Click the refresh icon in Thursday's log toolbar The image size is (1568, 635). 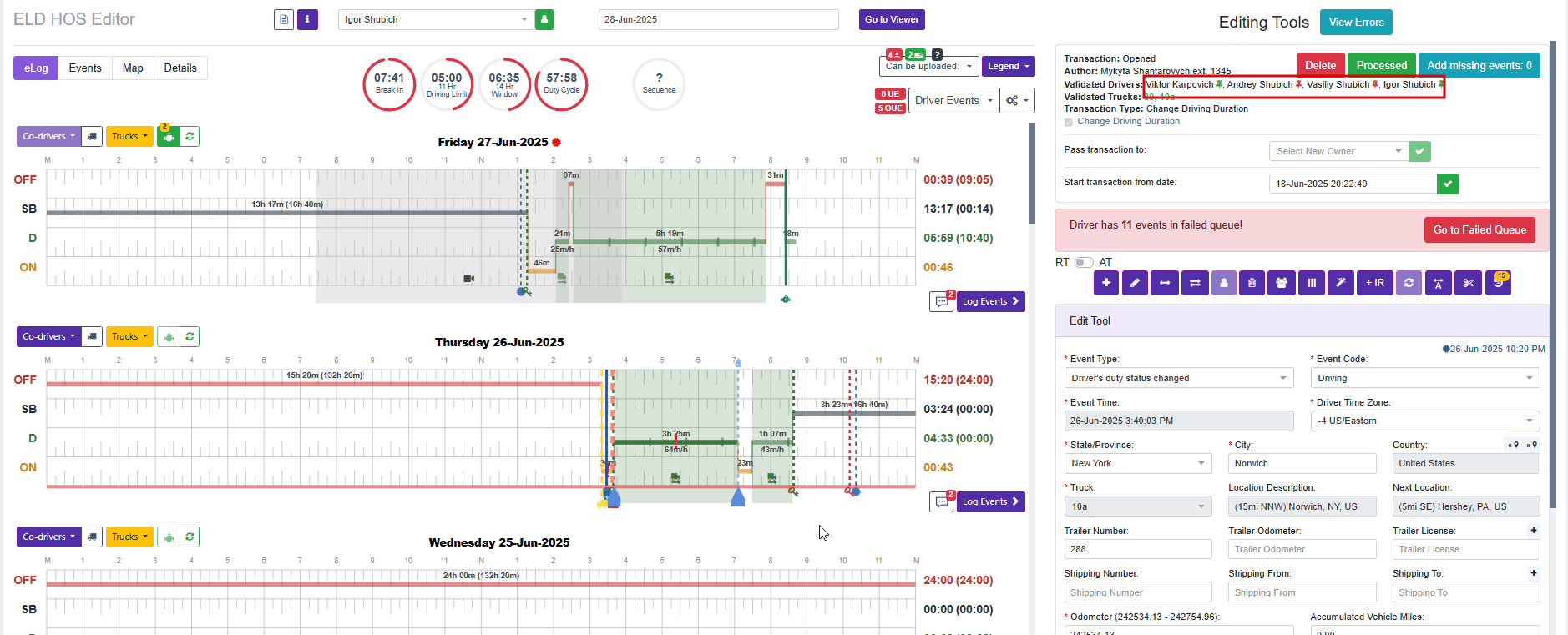pyautogui.click(x=190, y=336)
